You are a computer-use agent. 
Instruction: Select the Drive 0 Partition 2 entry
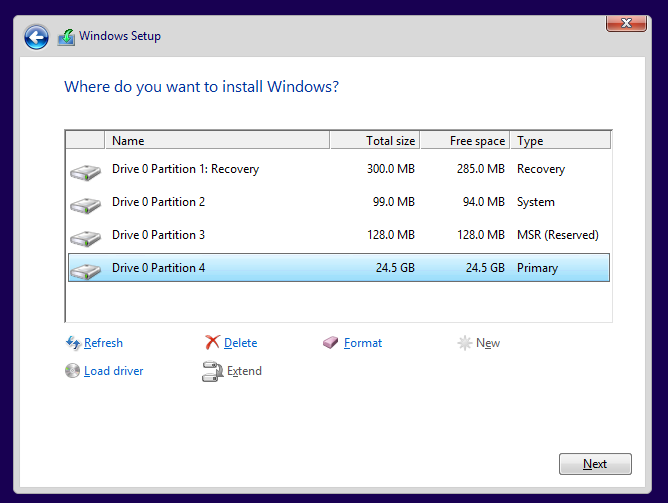(x=159, y=202)
